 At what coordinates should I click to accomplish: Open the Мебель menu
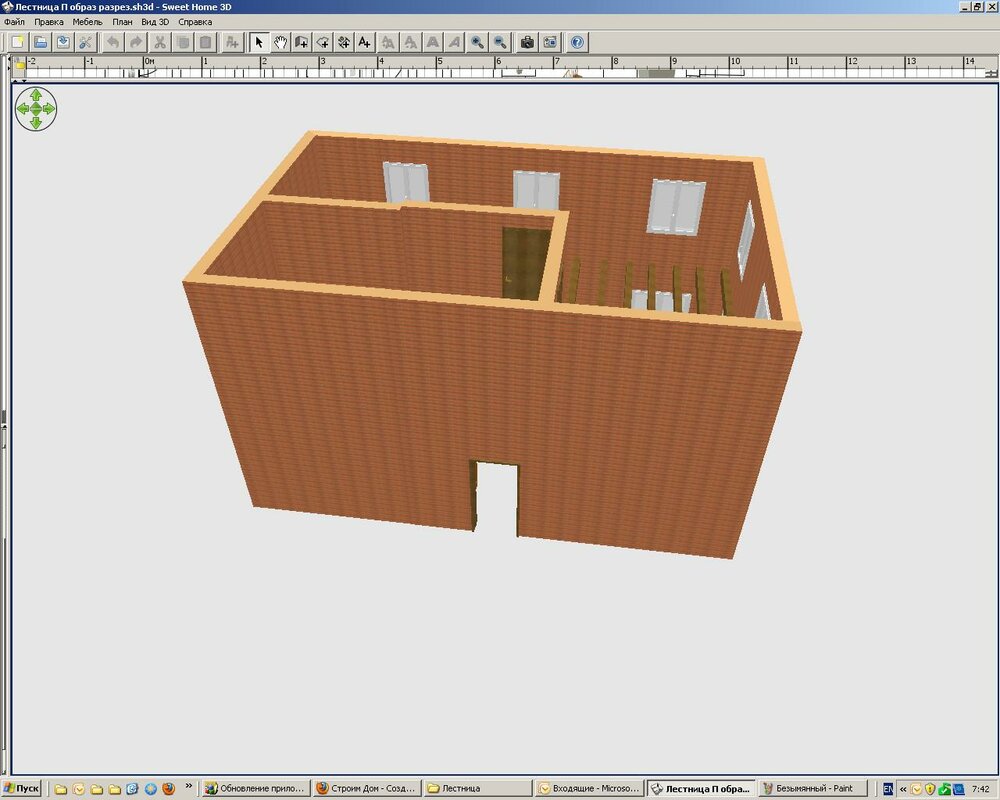point(87,21)
